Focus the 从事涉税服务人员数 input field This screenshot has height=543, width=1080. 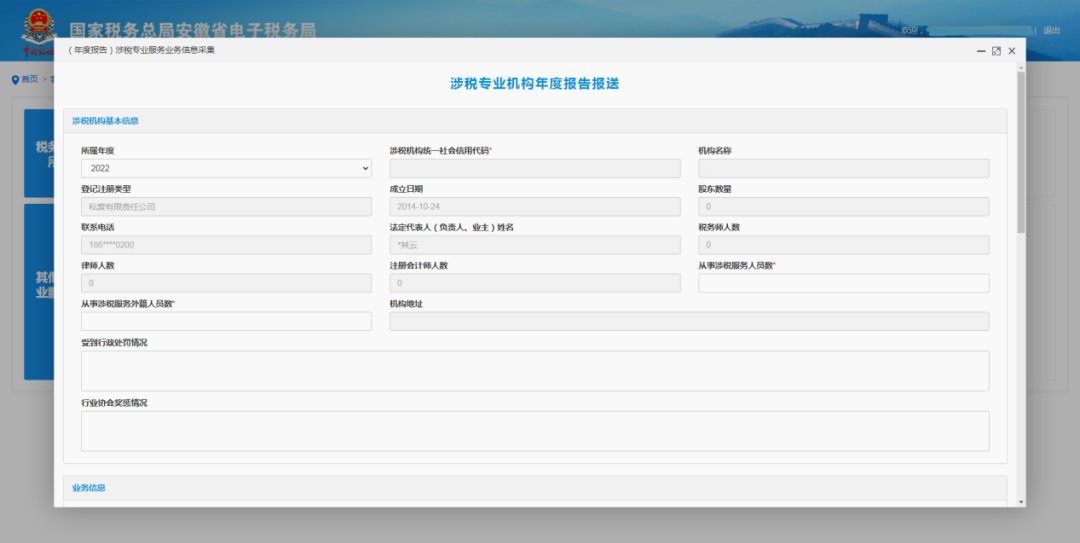(843, 283)
